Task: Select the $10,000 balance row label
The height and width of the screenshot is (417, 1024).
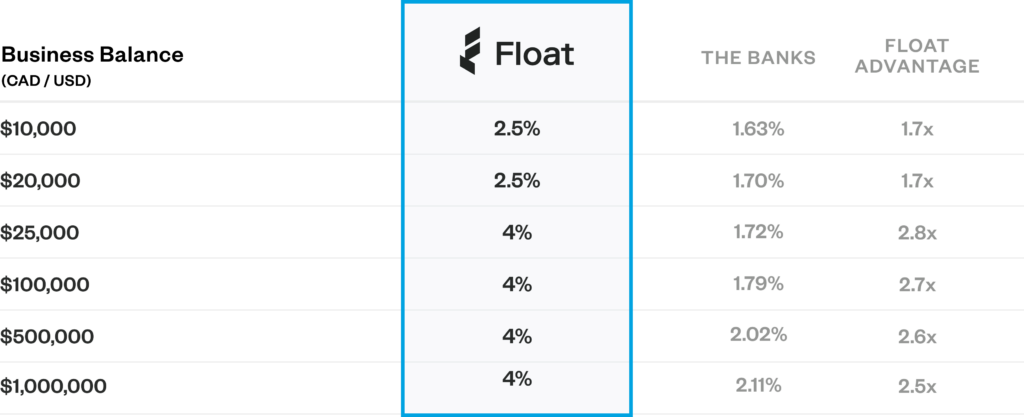Action: 38,129
